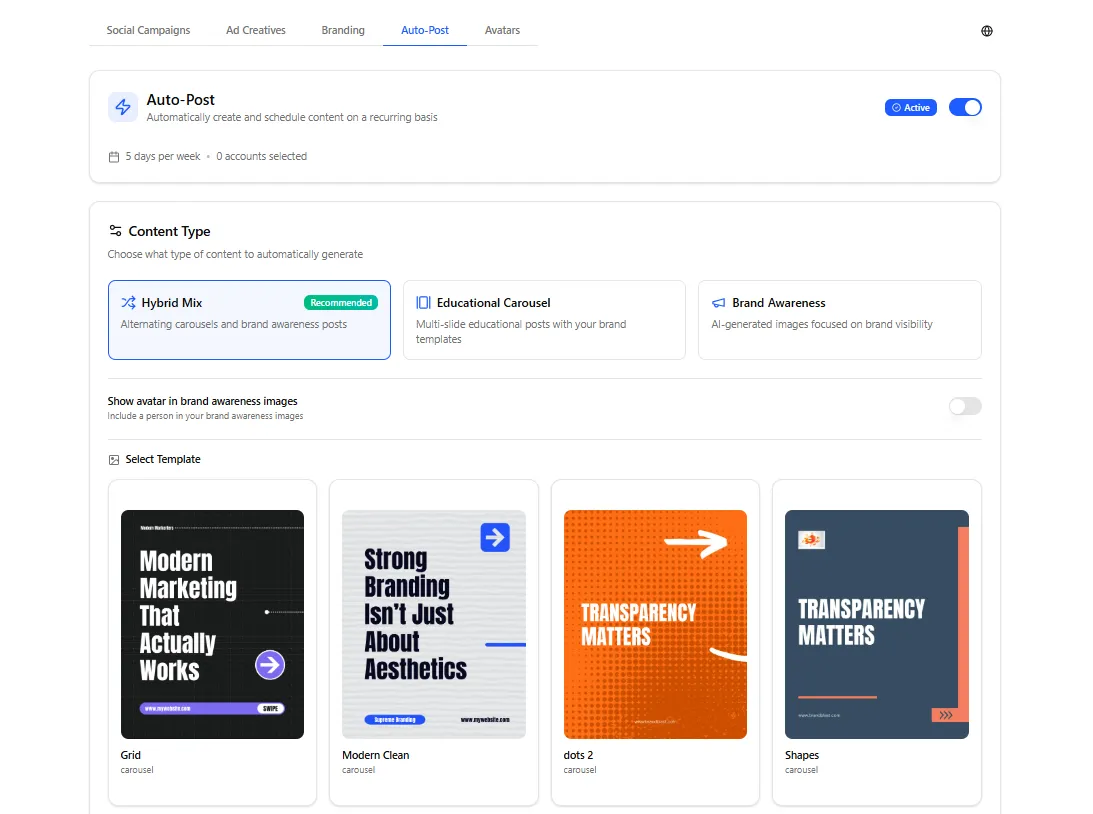The height and width of the screenshot is (814, 1093).
Task: Enable show avatar in brand awareness images
Action: click(x=965, y=406)
